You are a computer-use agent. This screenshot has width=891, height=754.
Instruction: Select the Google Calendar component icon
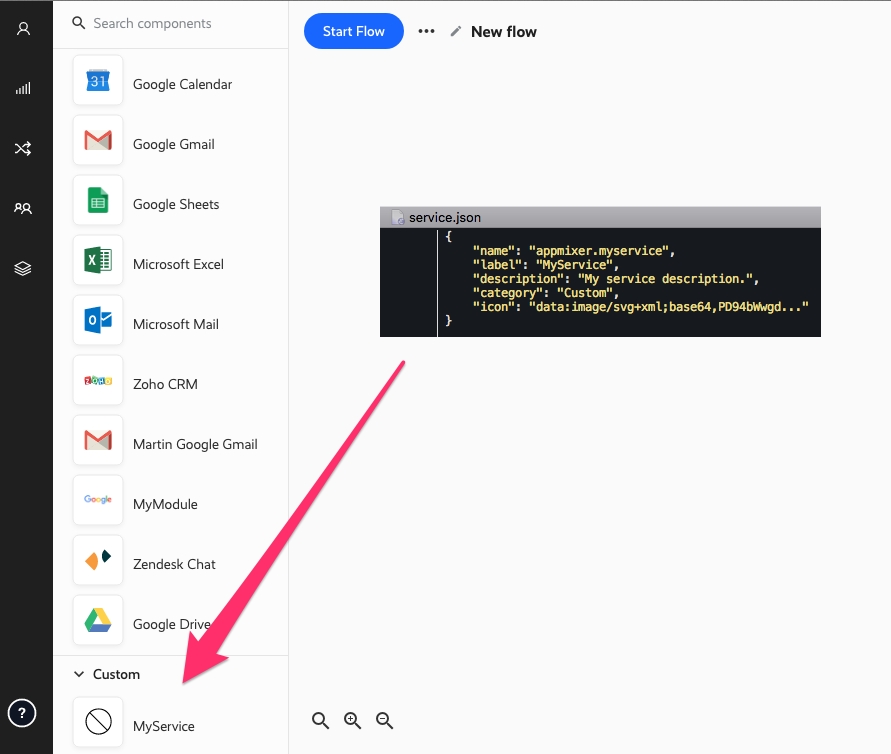pyautogui.click(x=98, y=81)
